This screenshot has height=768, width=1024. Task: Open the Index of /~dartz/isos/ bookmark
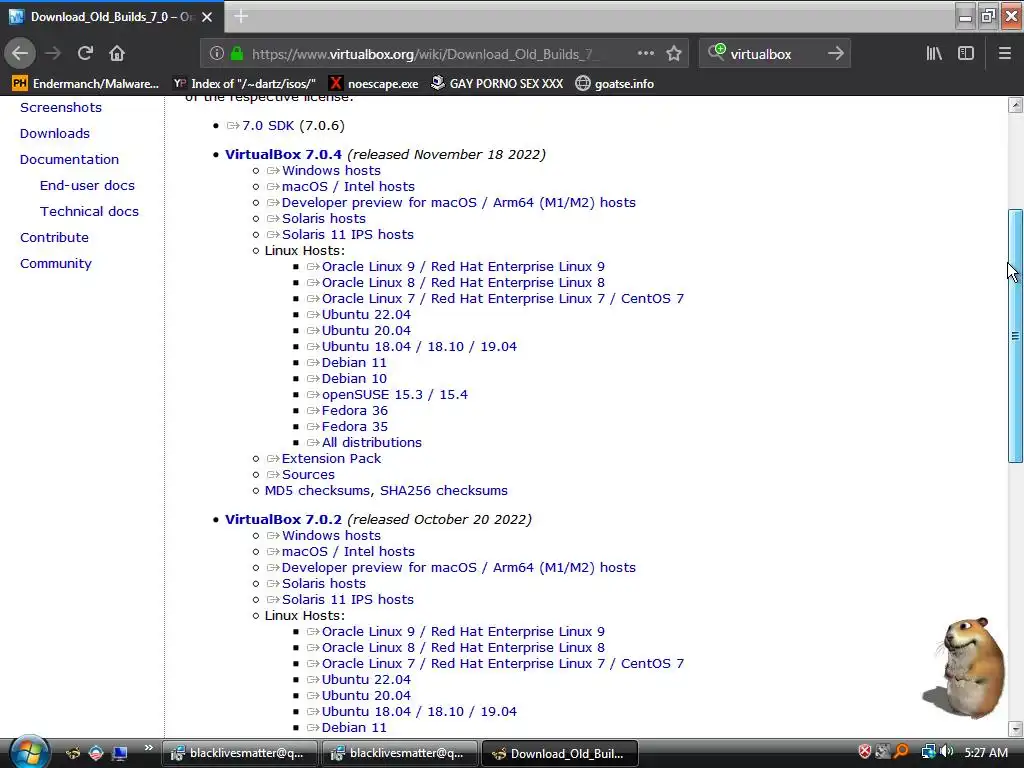pos(244,84)
